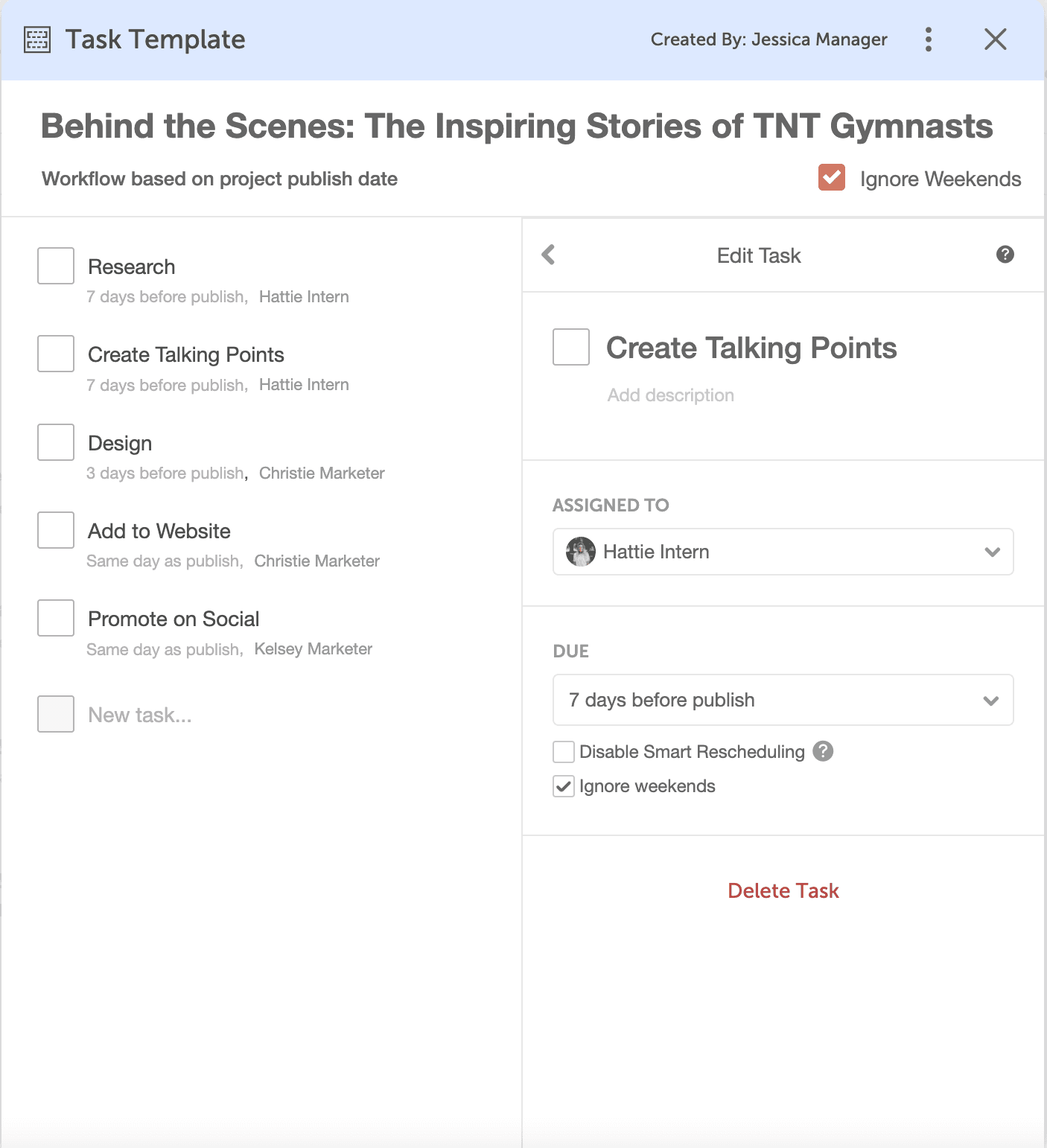Toggle the red Ignore Weekends checkbox

(831, 178)
